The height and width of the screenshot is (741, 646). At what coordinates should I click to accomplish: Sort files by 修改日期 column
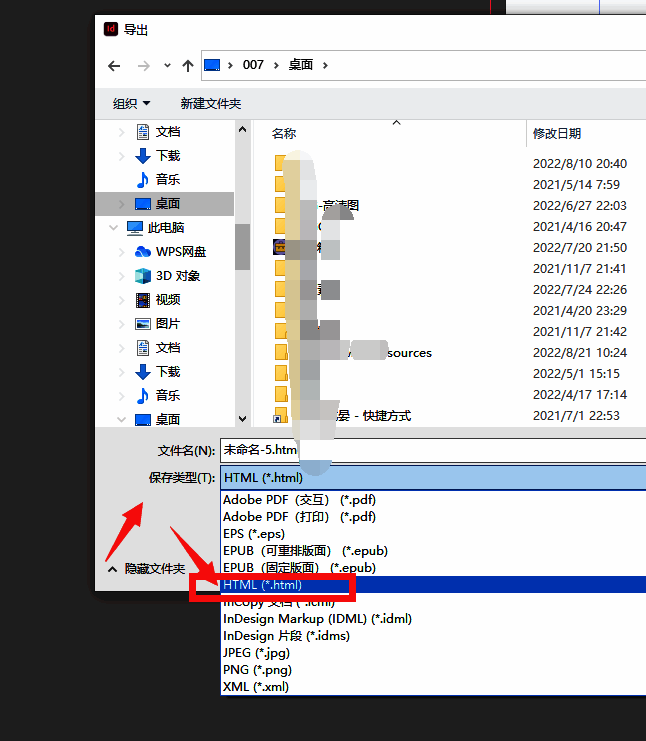pos(557,134)
